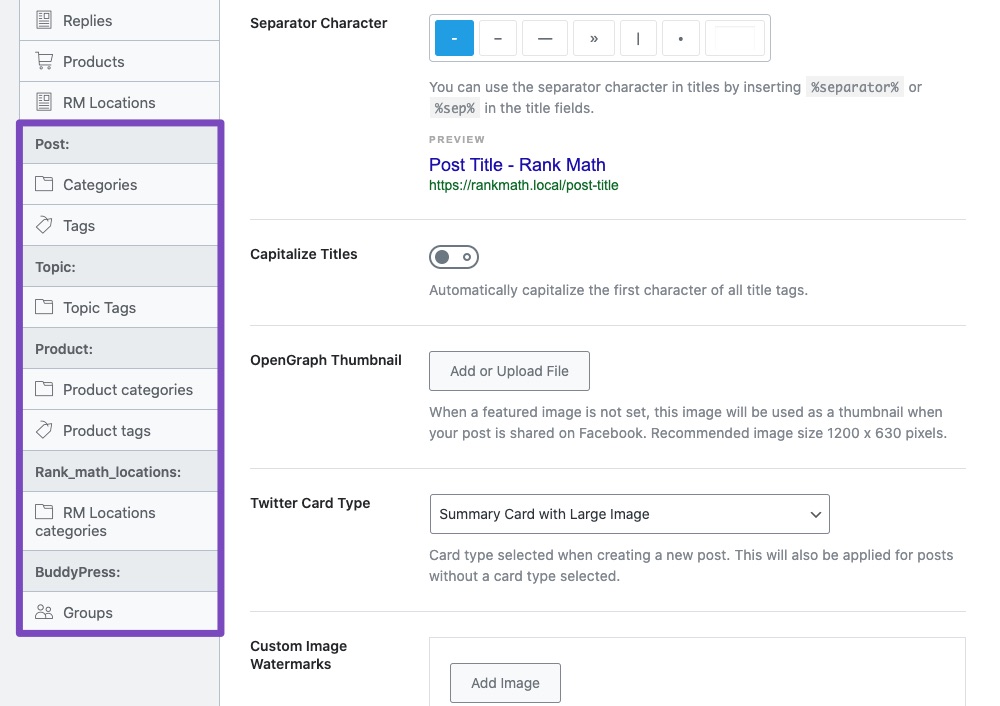The height and width of the screenshot is (706, 1000).
Task: Click Add Image under Custom Image Watermarks
Action: click(x=505, y=683)
